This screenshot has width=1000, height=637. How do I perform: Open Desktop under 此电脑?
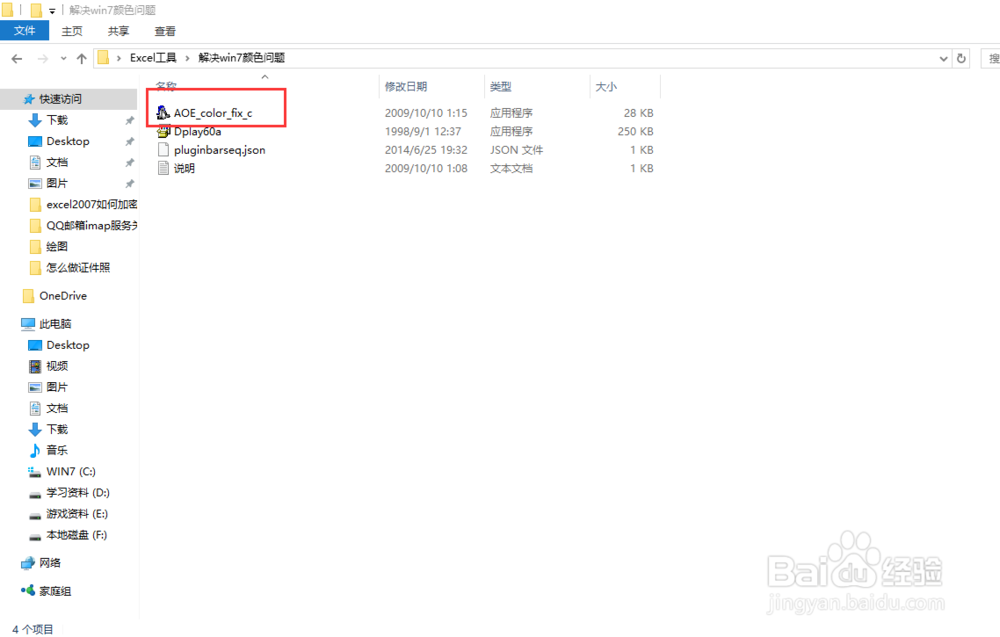(x=68, y=345)
